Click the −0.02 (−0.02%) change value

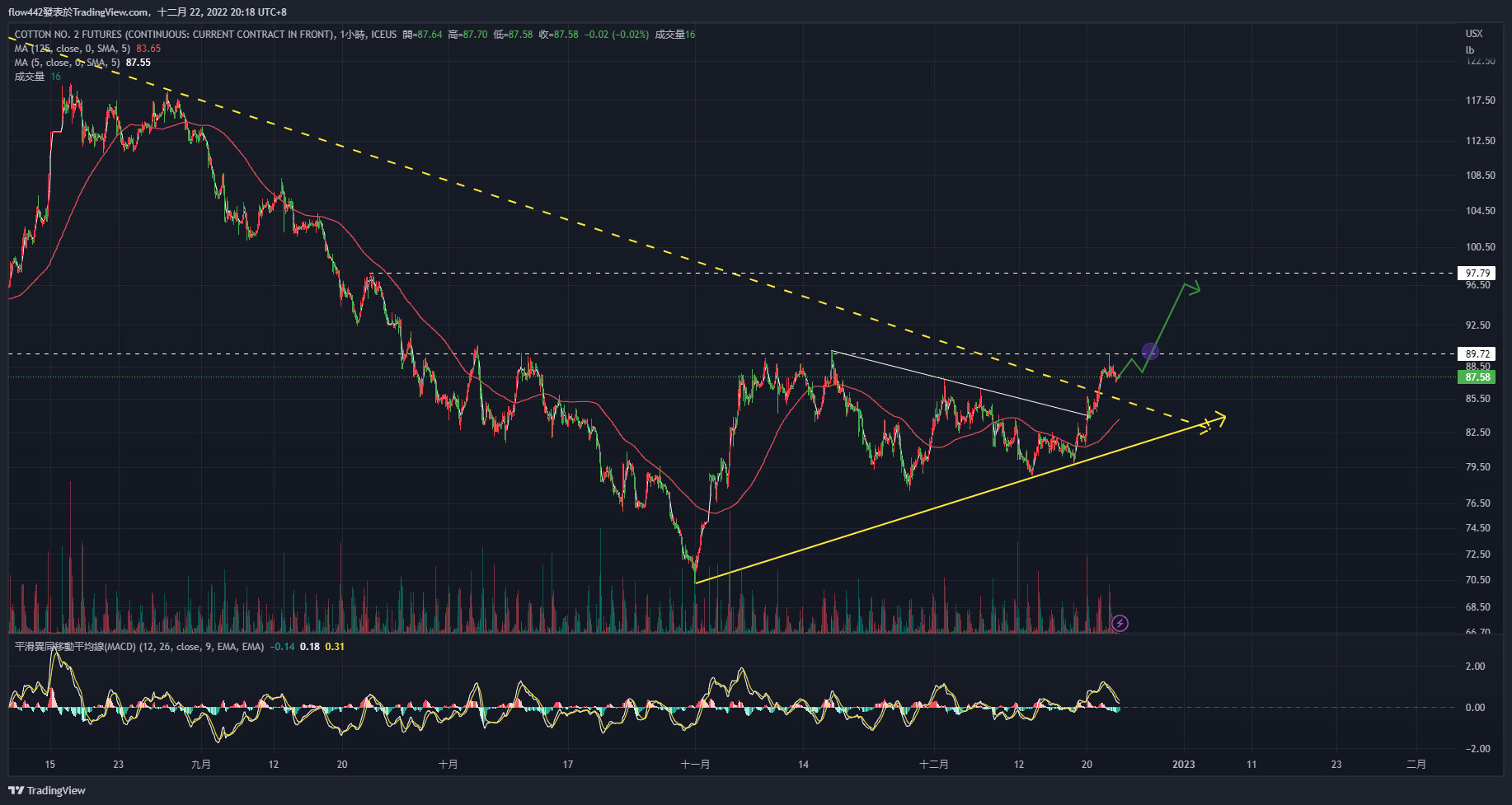tap(617, 35)
